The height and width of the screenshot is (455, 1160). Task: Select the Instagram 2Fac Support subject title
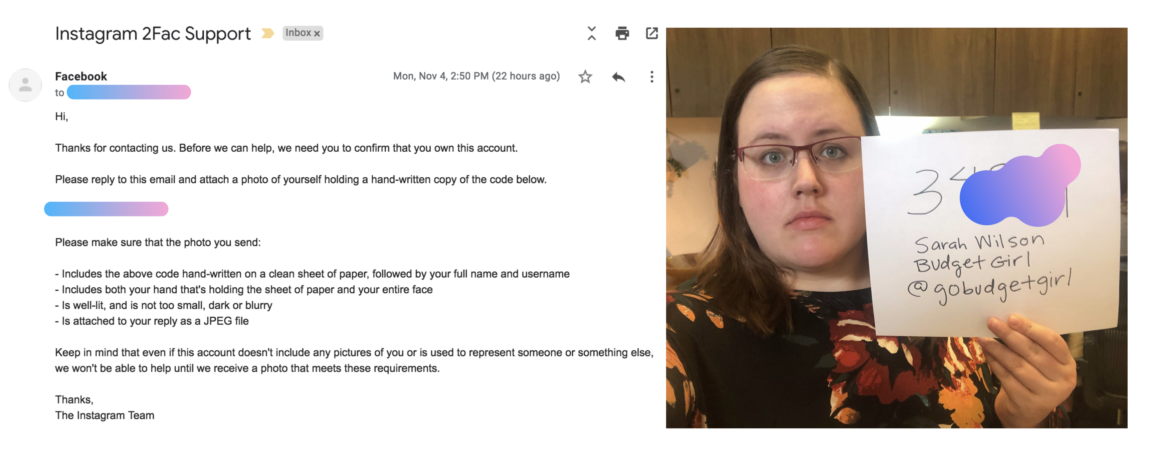click(153, 33)
